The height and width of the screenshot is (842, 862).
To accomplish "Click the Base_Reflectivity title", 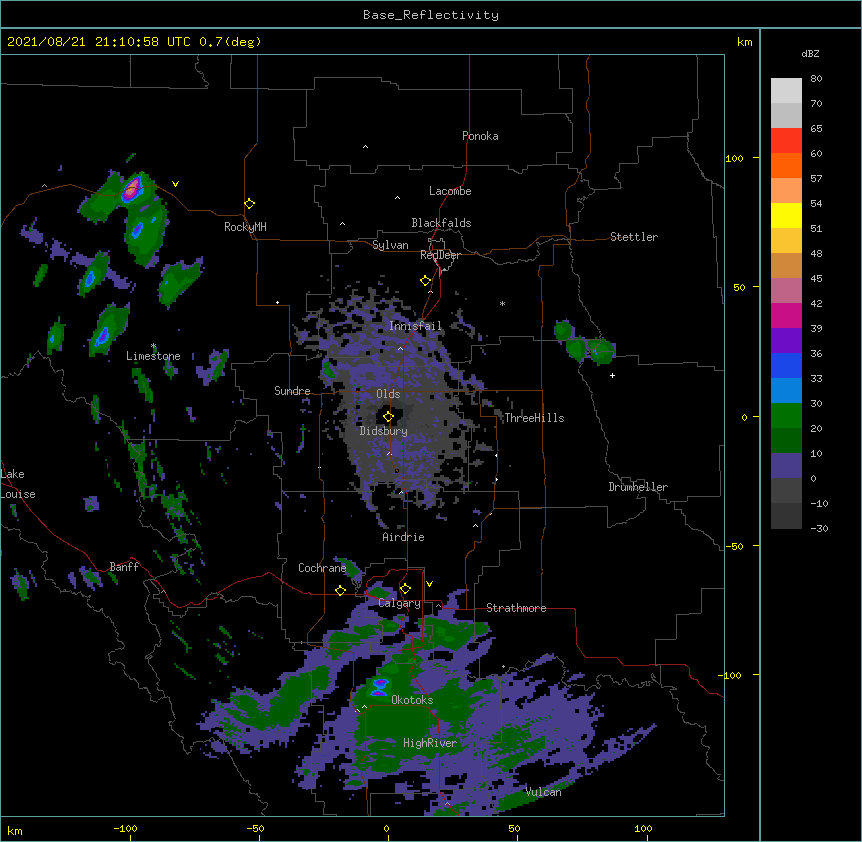I will 431,15.
